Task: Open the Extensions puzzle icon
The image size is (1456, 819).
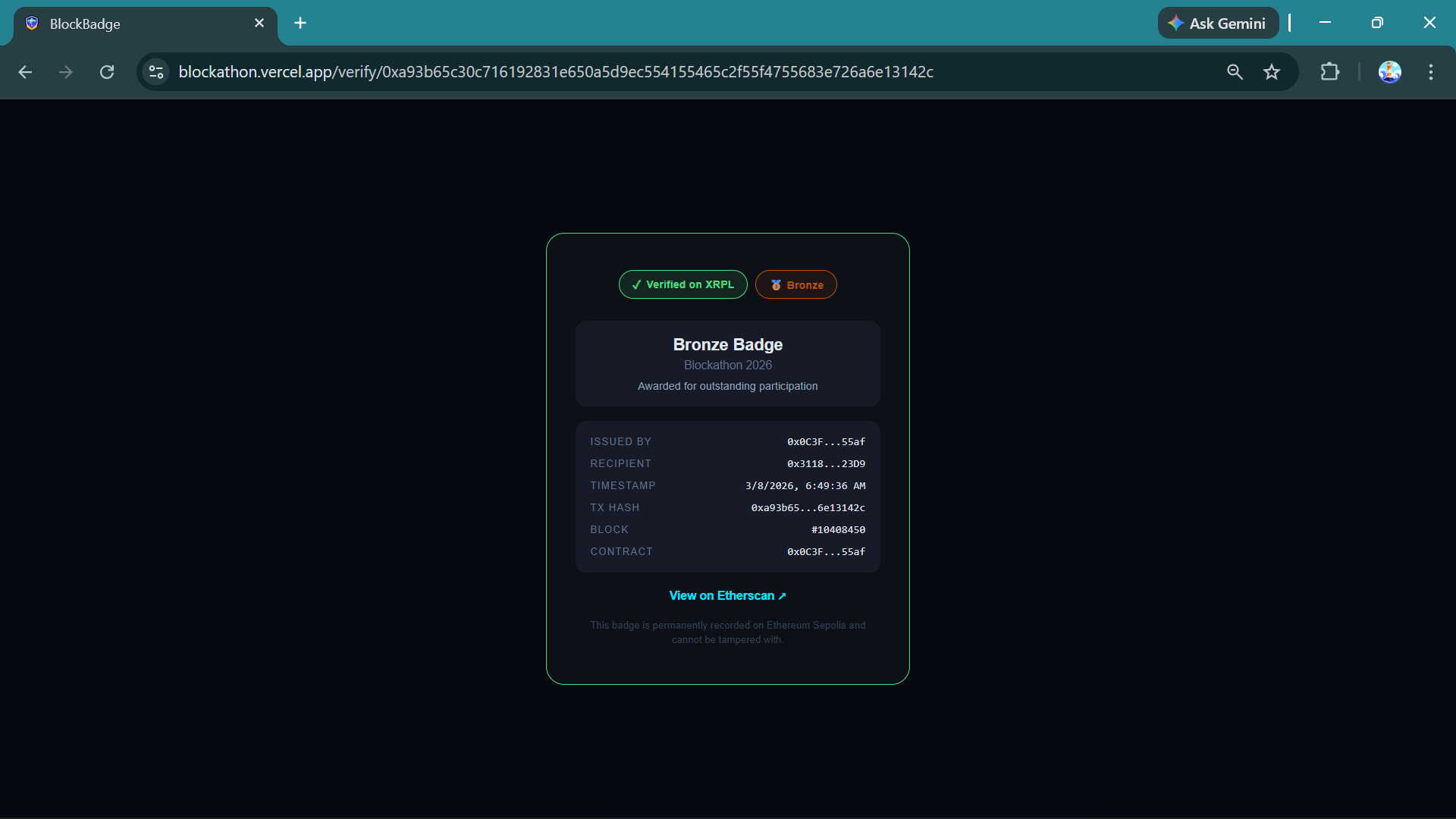Action: coord(1329,72)
